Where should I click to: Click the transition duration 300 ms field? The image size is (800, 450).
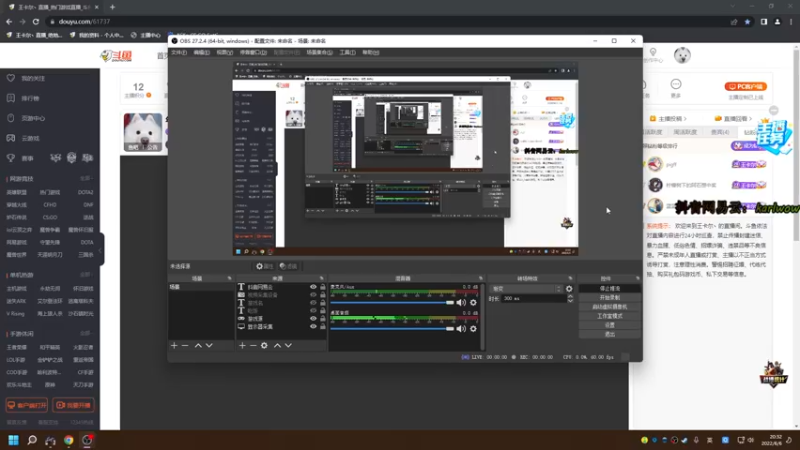(x=534, y=298)
